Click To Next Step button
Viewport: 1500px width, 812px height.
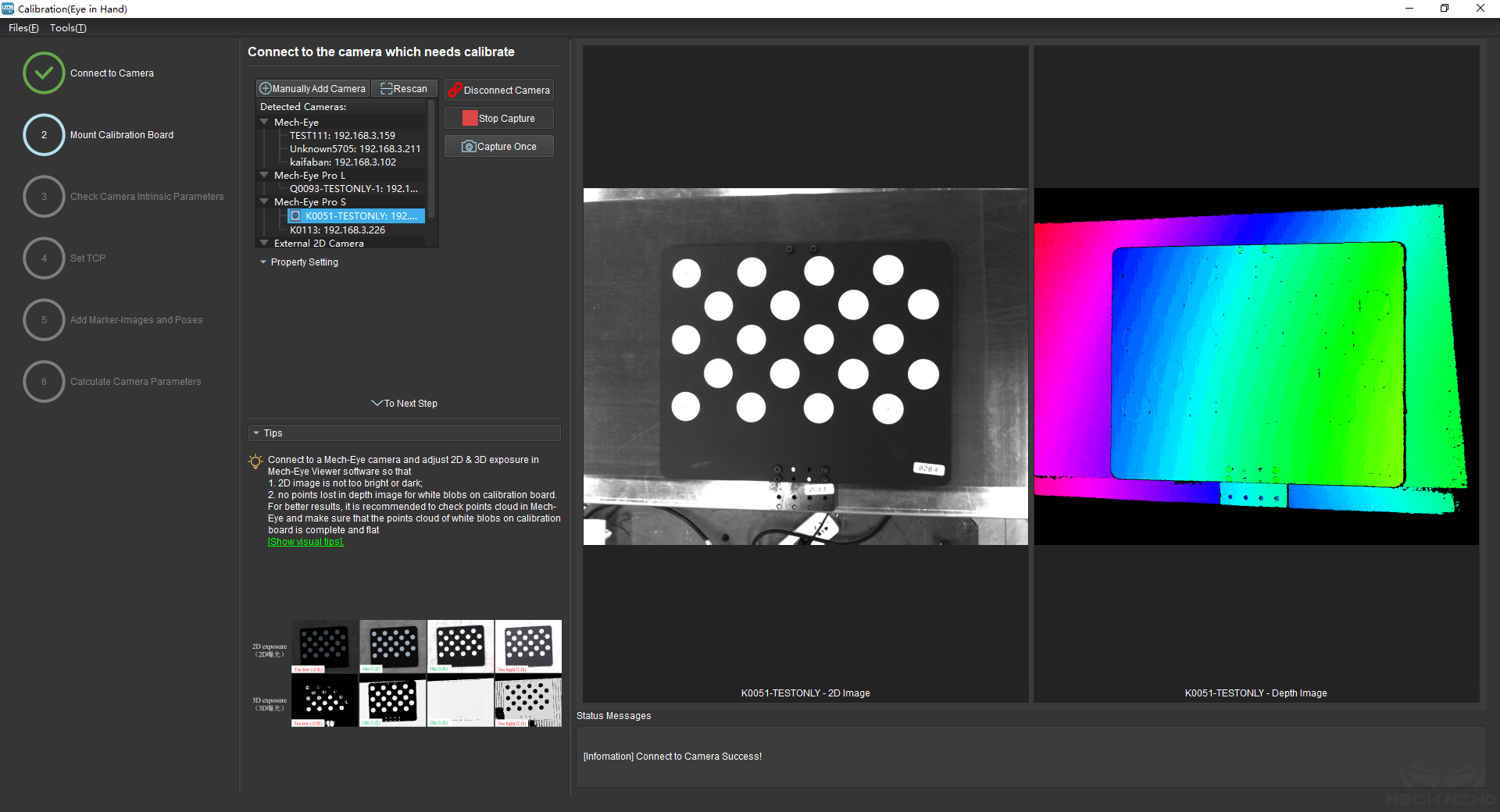coord(405,404)
